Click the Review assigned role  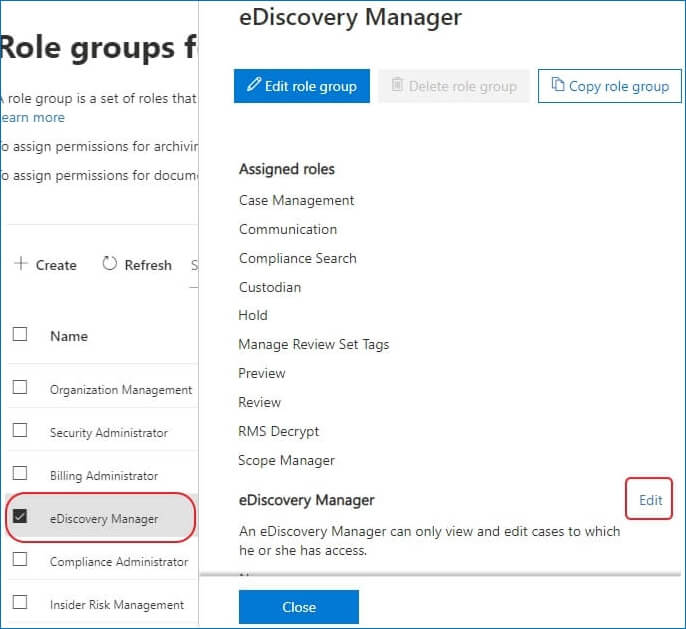[x=259, y=402]
